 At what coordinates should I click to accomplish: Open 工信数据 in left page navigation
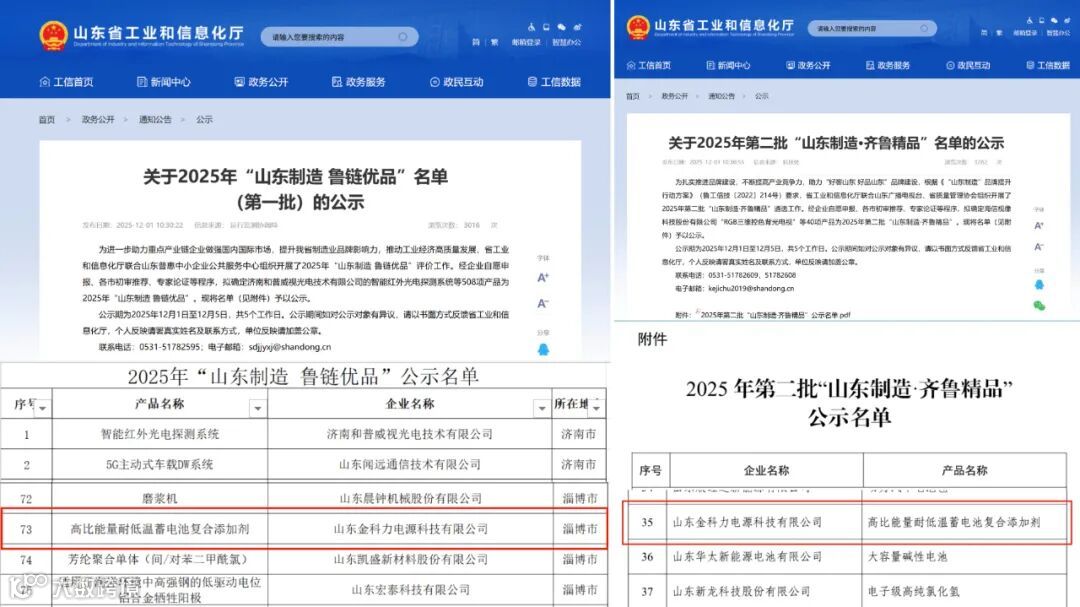[554, 82]
